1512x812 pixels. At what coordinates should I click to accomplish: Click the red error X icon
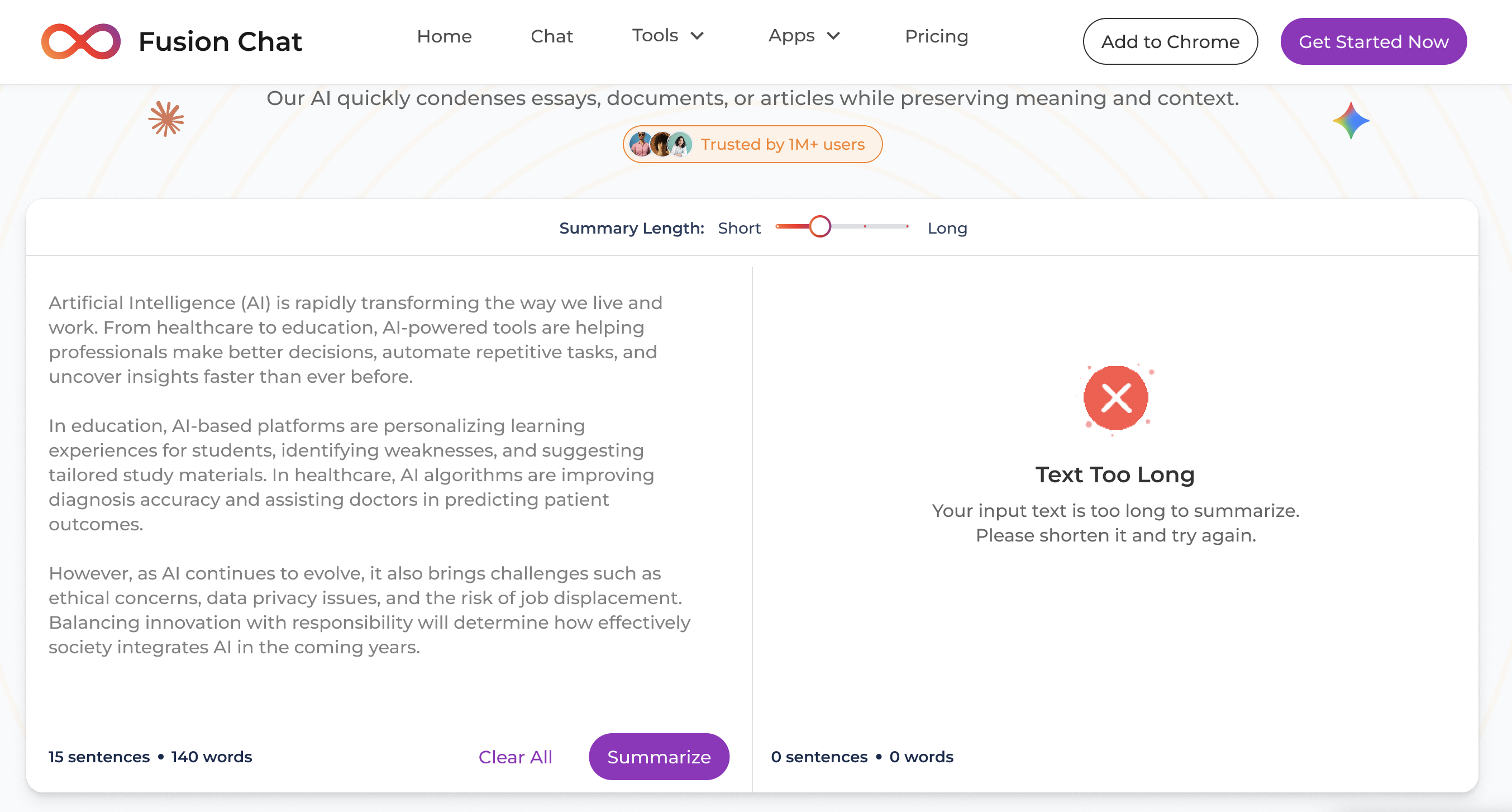pyautogui.click(x=1115, y=398)
